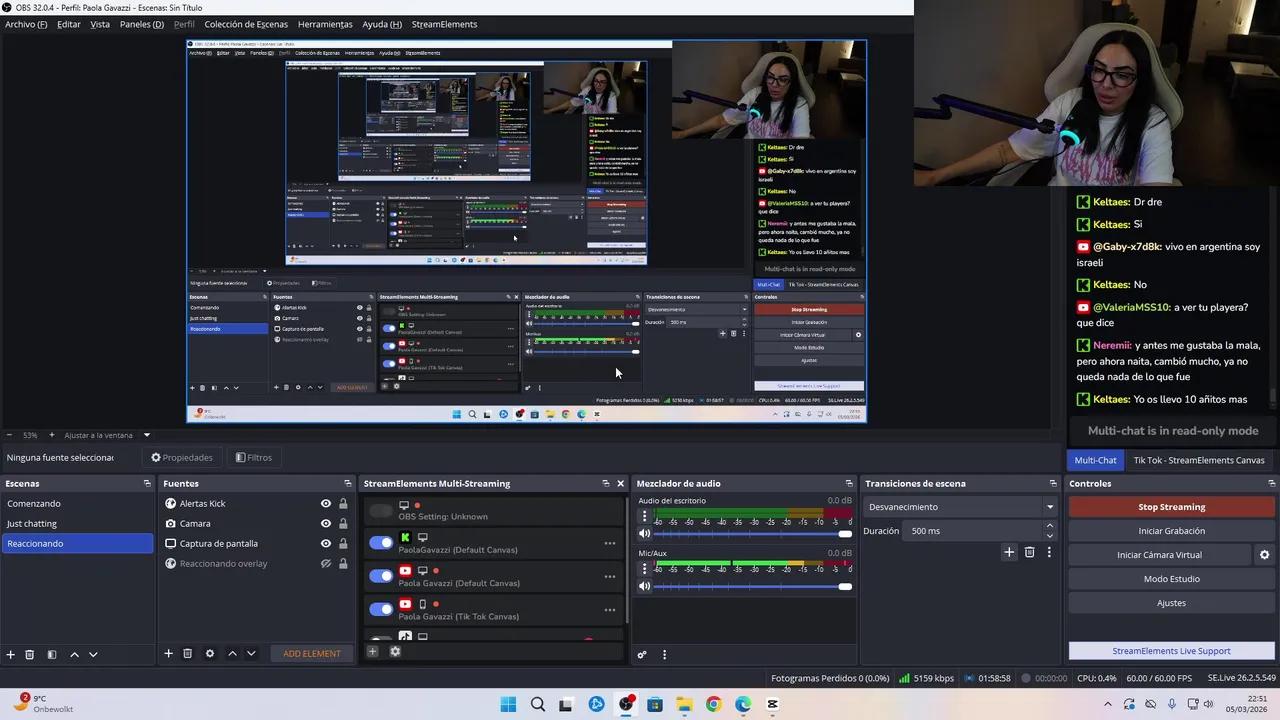Open Colección de Escenas menu
The width and height of the screenshot is (1280, 720).
click(246, 24)
